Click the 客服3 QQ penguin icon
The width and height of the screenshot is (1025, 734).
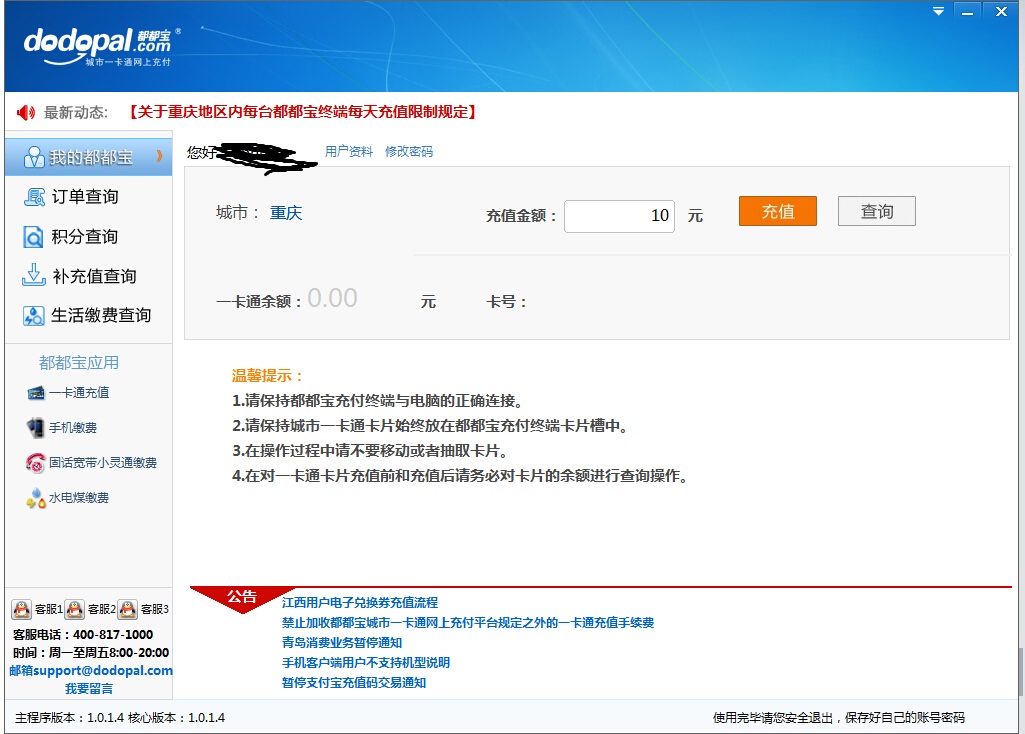pos(127,609)
